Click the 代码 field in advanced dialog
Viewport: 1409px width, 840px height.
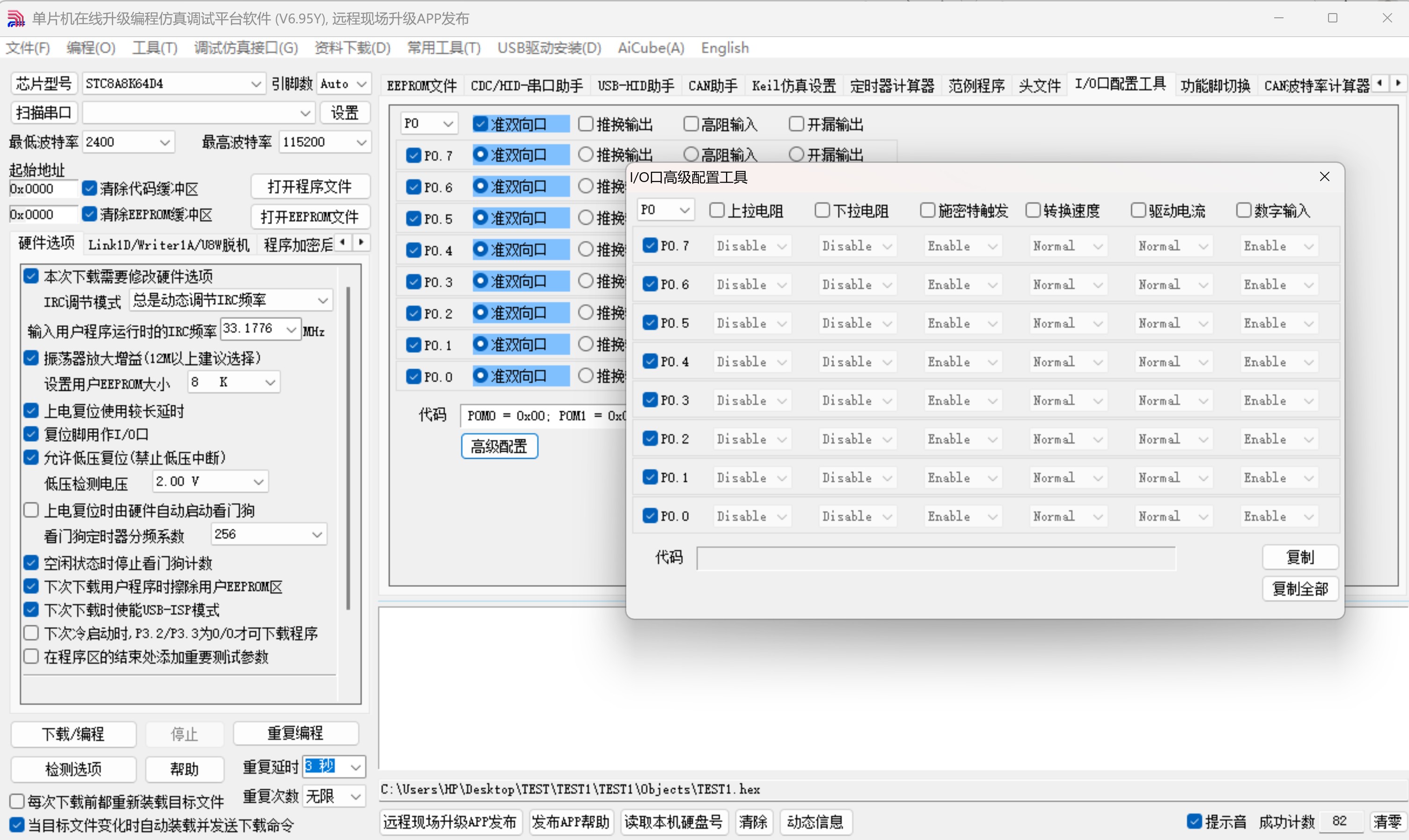point(936,558)
